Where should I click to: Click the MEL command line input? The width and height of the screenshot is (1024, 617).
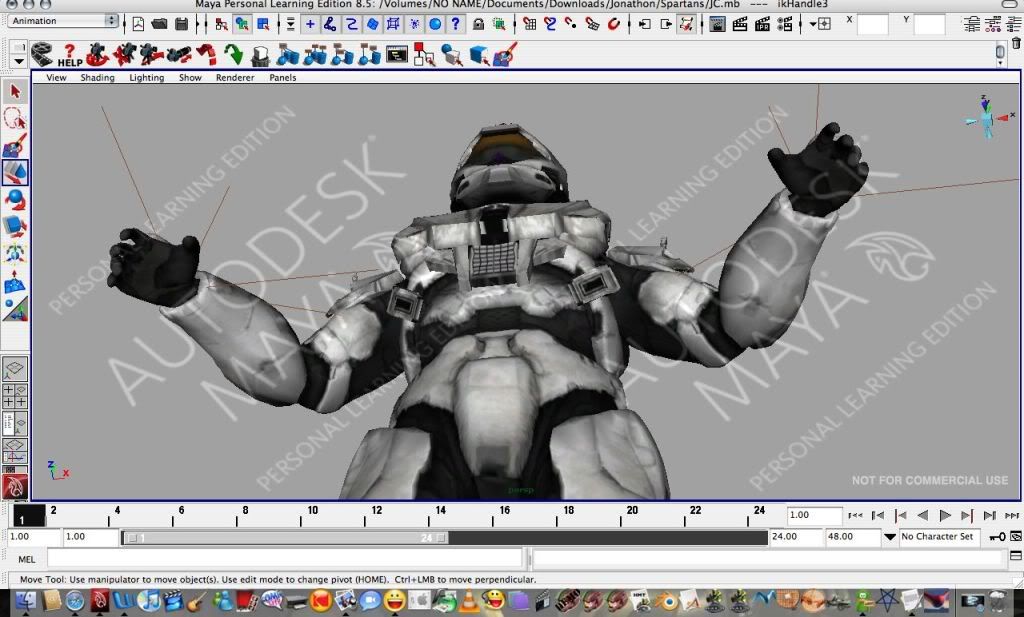coord(285,559)
